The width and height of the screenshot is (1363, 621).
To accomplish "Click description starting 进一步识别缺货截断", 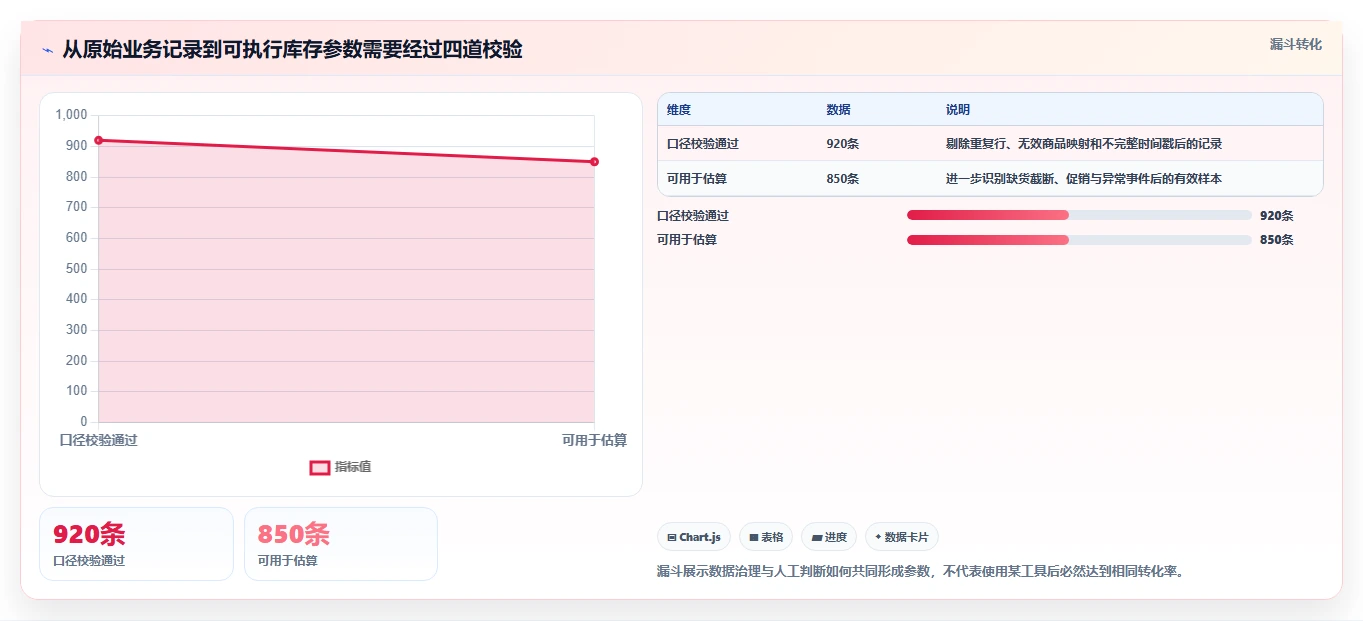I will tap(1084, 179).
